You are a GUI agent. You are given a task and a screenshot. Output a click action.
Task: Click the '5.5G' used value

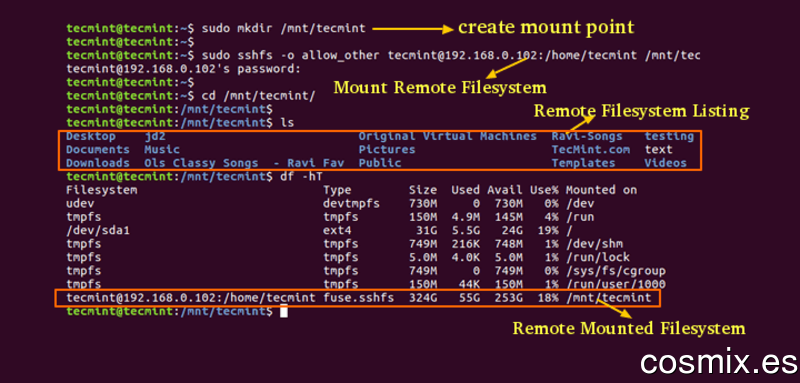coord(465,231)
